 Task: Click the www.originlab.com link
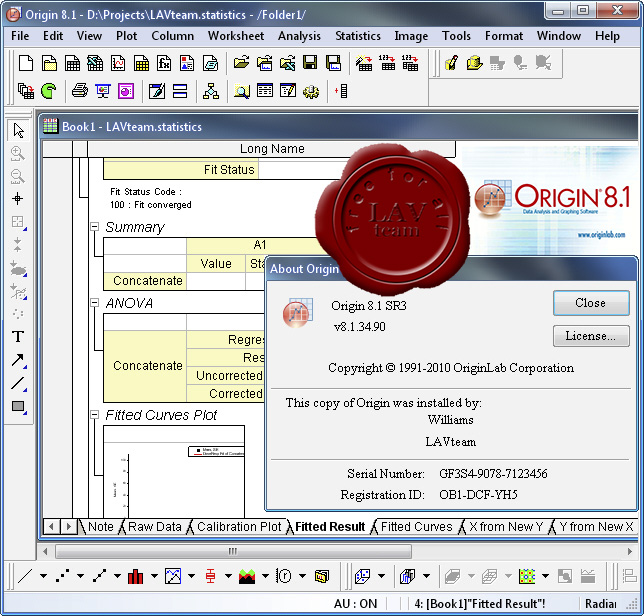(601, 235)
